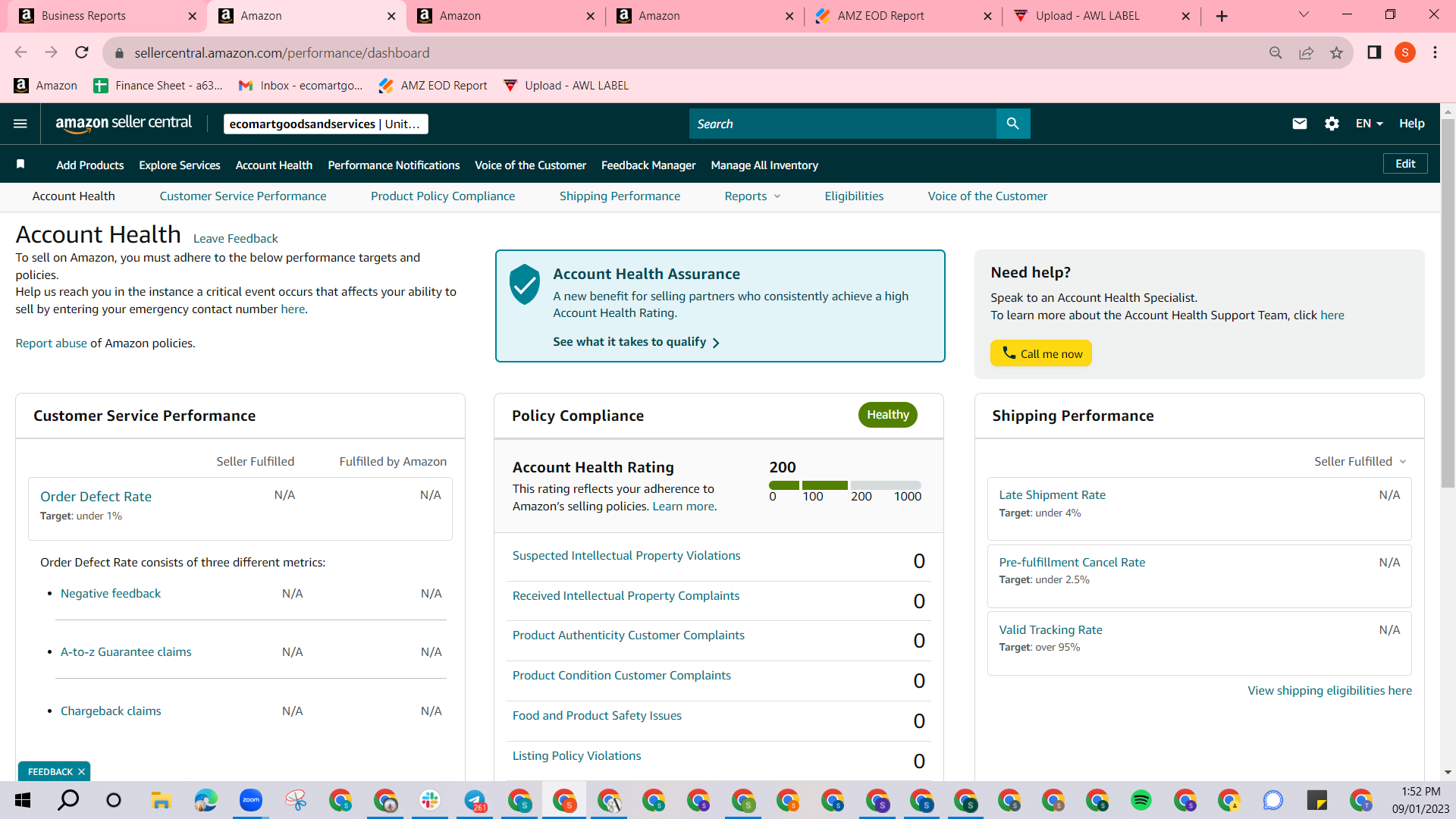Screen dimensions: 1456x819
Task: Open the Order Defect Rate link
Action: (x=96, y=497)
